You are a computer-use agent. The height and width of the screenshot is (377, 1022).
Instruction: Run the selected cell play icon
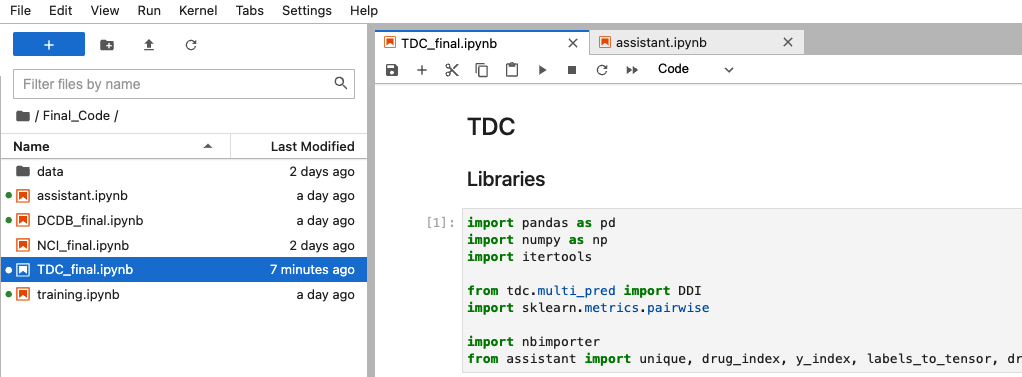[542, 70]
